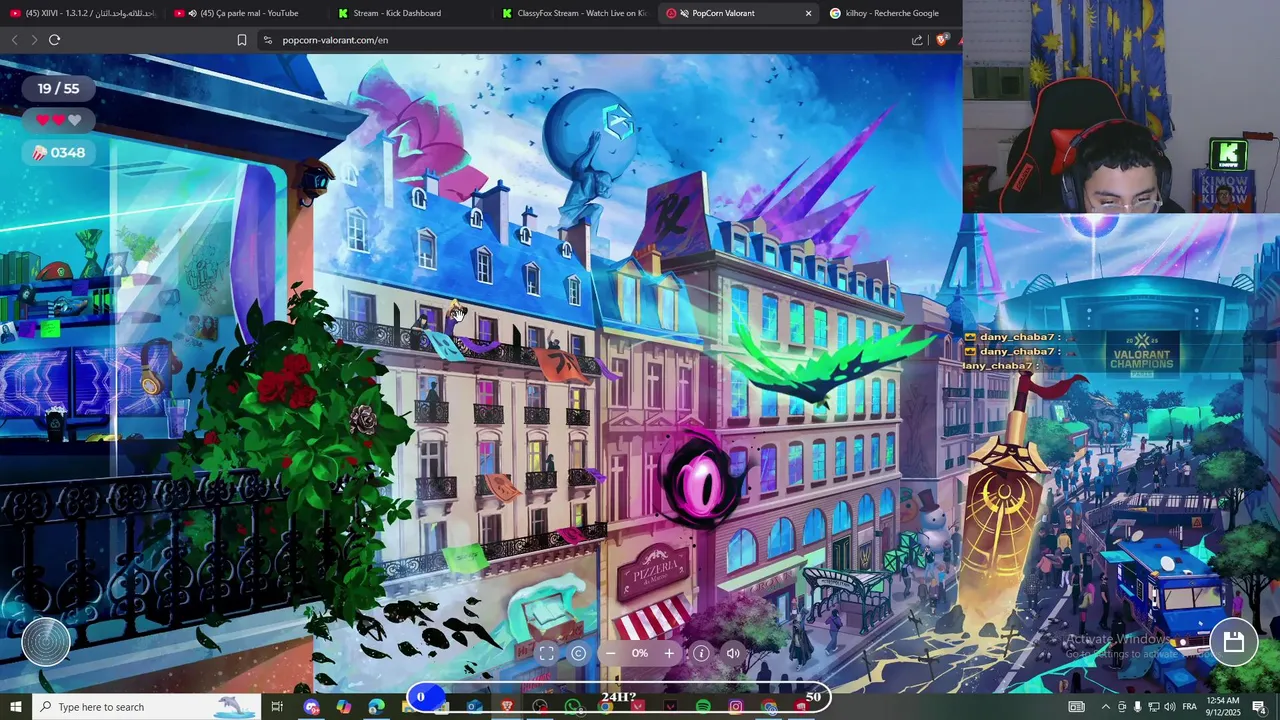The image size is (1280, 720).
Task: Go back in browser history
Action: pos(14,40)
